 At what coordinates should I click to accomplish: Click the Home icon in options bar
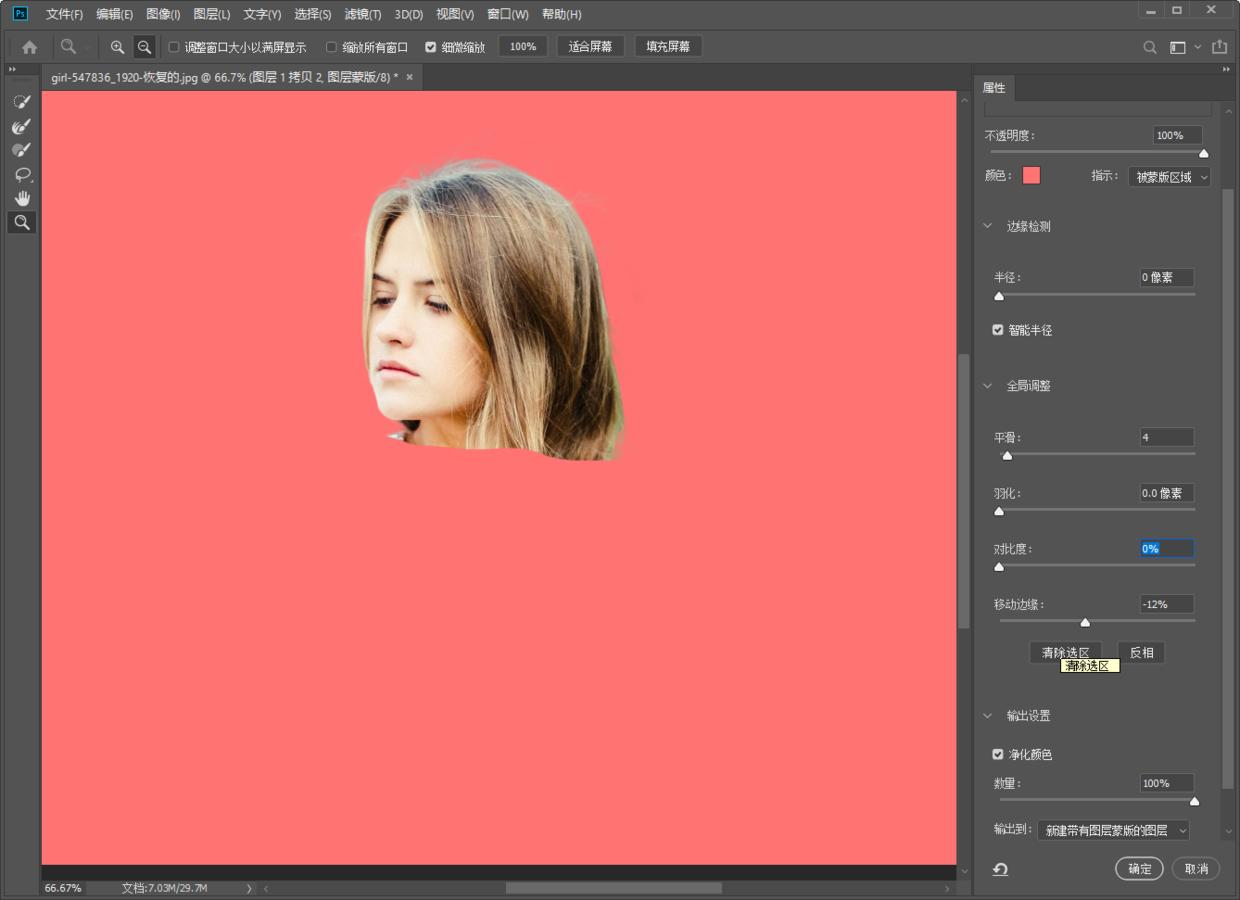[30, 47]
